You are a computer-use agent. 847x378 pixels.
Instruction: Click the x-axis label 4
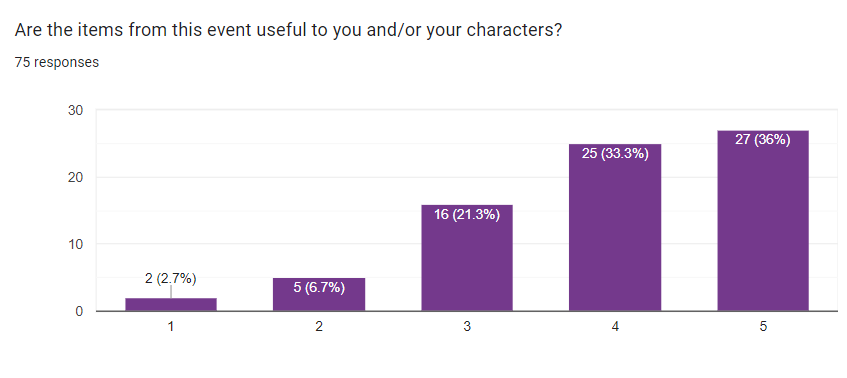coord(615,327)
